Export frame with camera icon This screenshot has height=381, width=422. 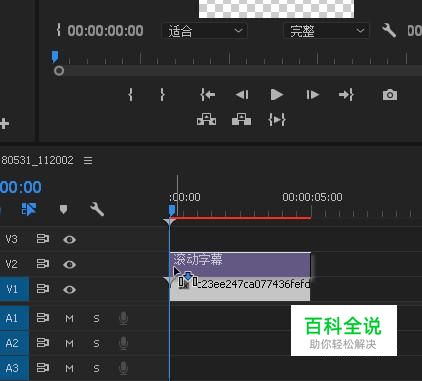point(390,95)
